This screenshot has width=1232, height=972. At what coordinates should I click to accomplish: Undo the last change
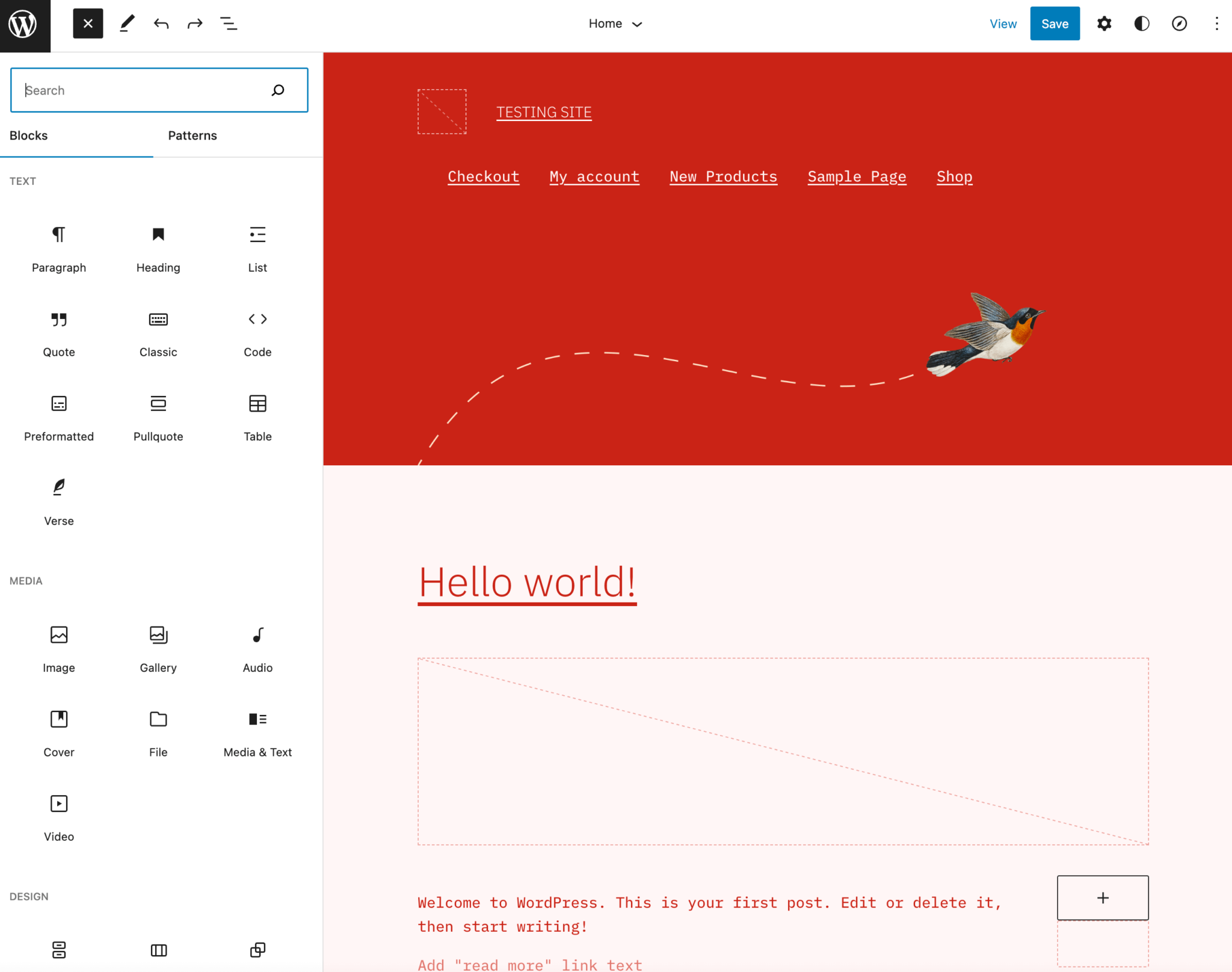(x=161, y=23)
